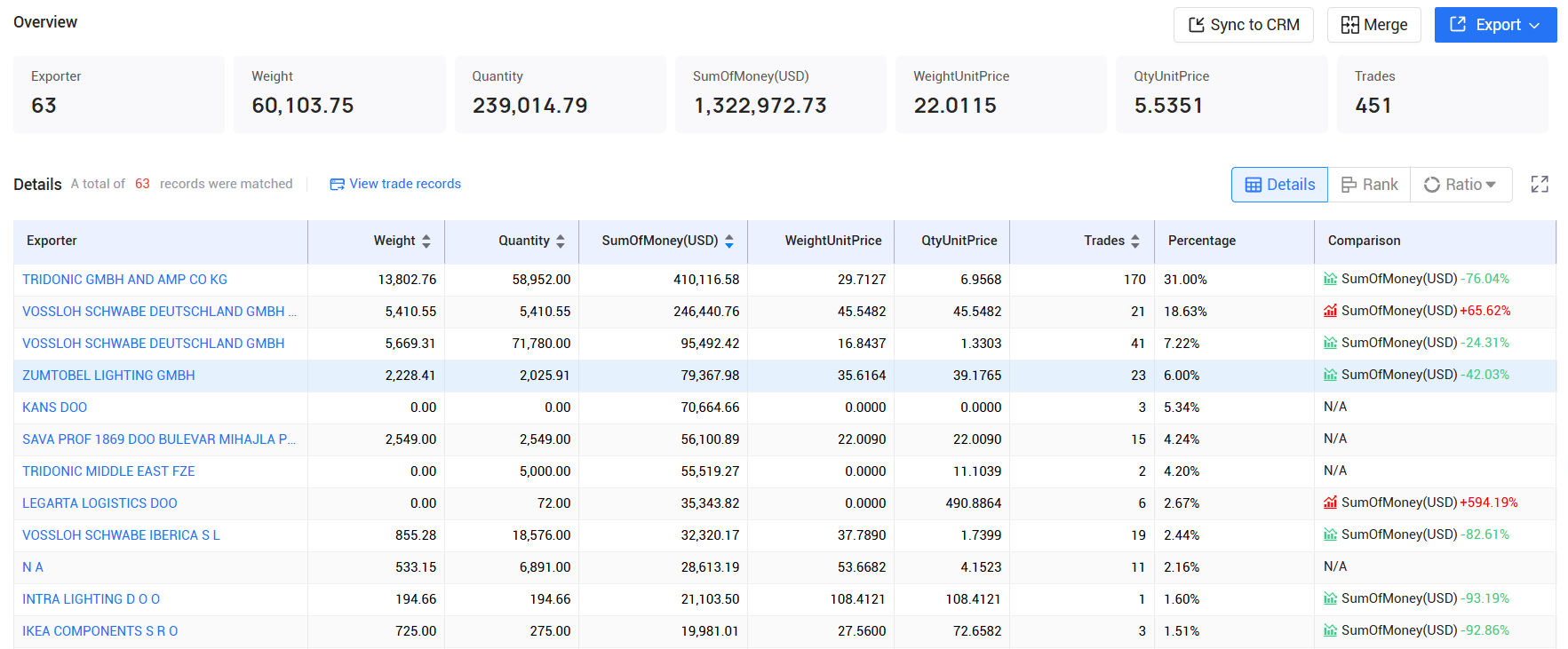Click the Sync to CRM button

[x=1243, y=25]
